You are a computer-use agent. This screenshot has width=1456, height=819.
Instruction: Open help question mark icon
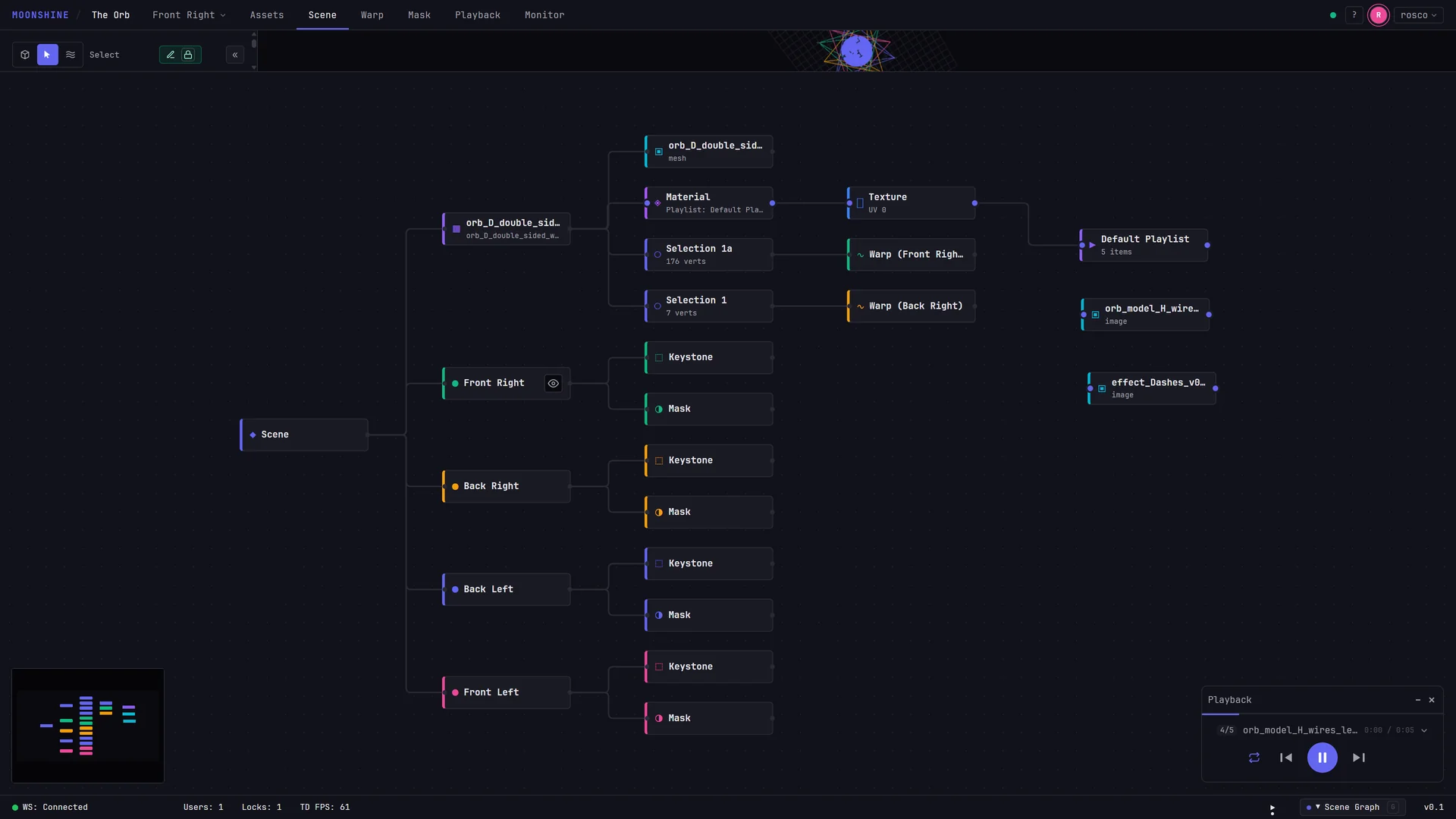(1354, 15)
